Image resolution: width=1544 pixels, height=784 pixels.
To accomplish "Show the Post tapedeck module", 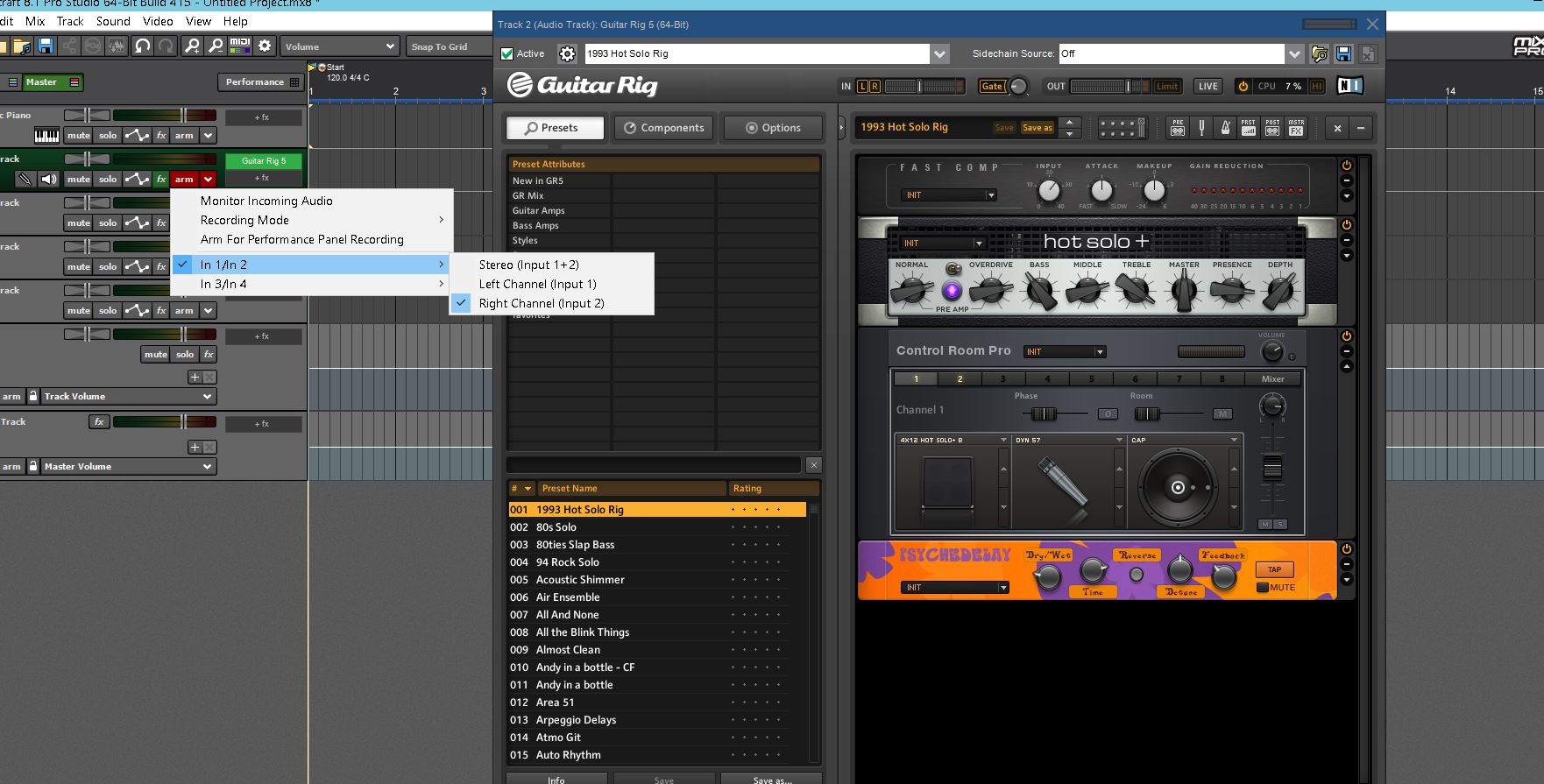I will click(x=1272, y=128).
